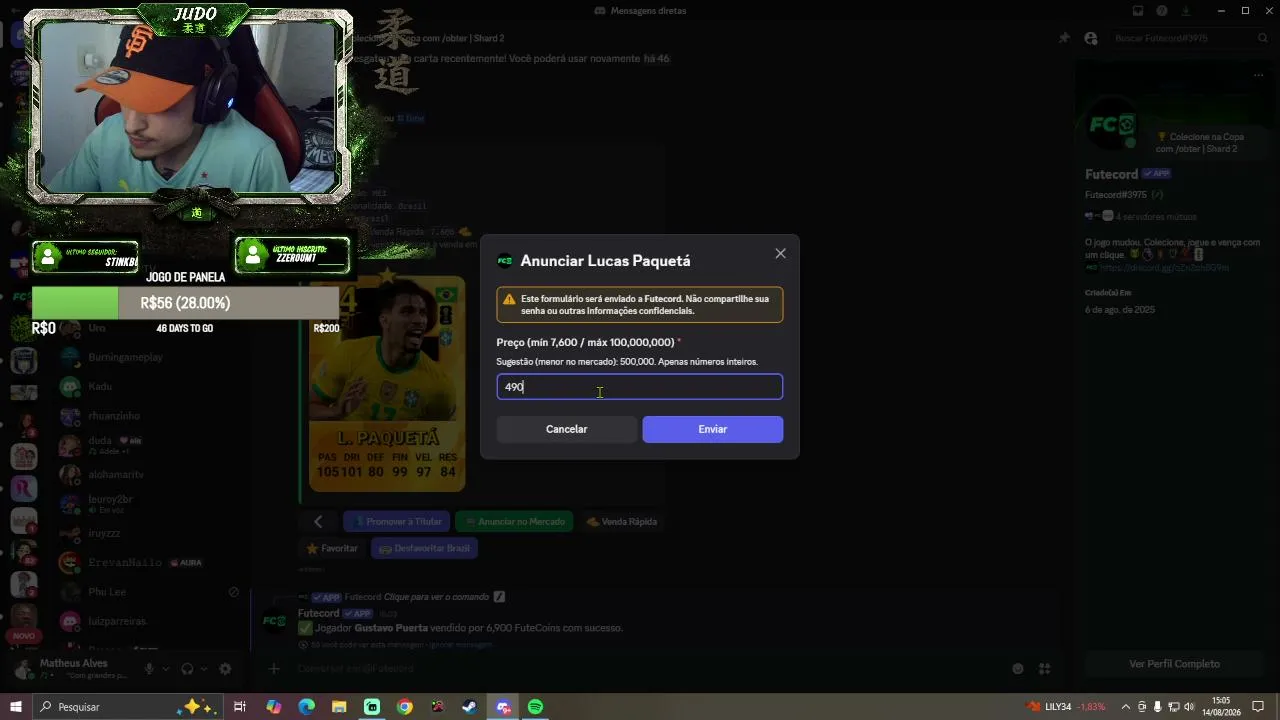Click the Pesquisar taskbar search box
This screenshot has width=1280, height=720.
click(x=127, y=707)
